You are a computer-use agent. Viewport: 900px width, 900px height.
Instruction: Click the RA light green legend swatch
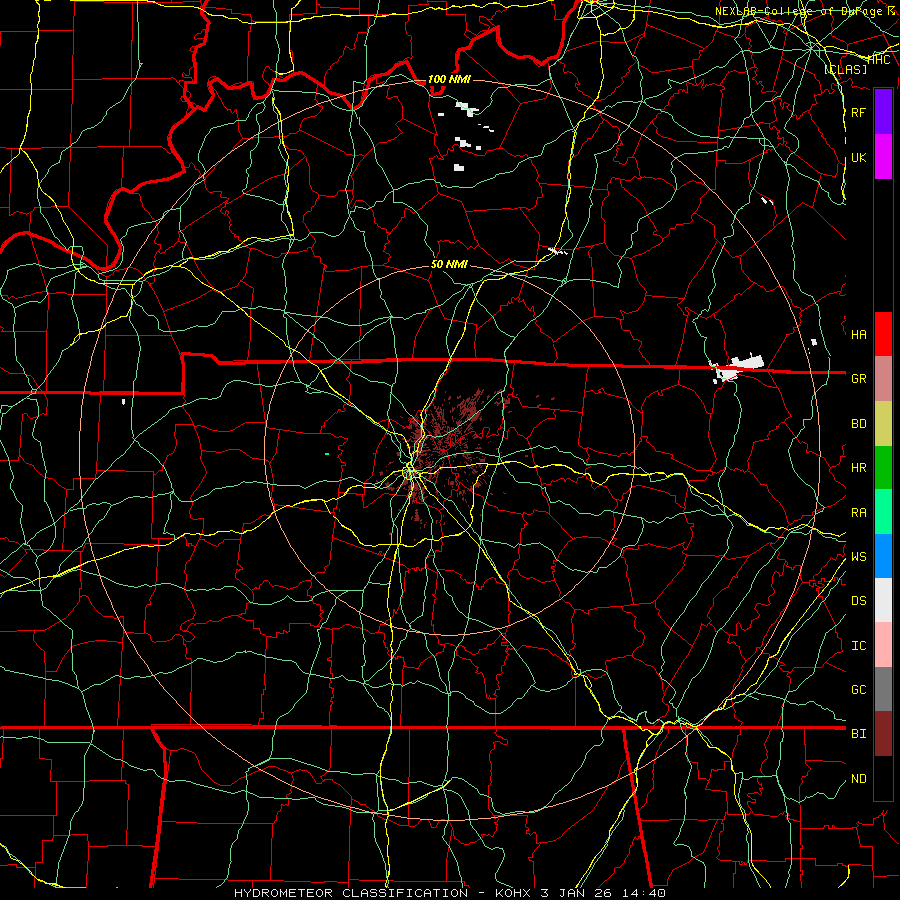click(x=883, y=512)
